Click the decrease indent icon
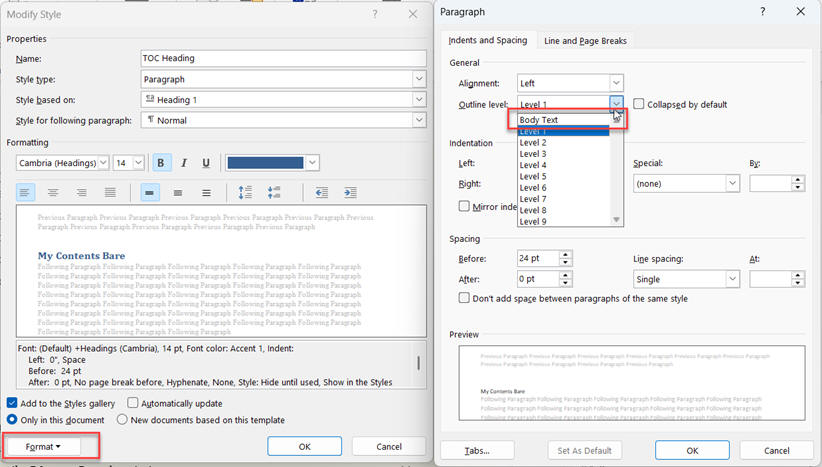The width and height of the screenshot is (822, 467). pyautogui.click(x=321, y=193)
